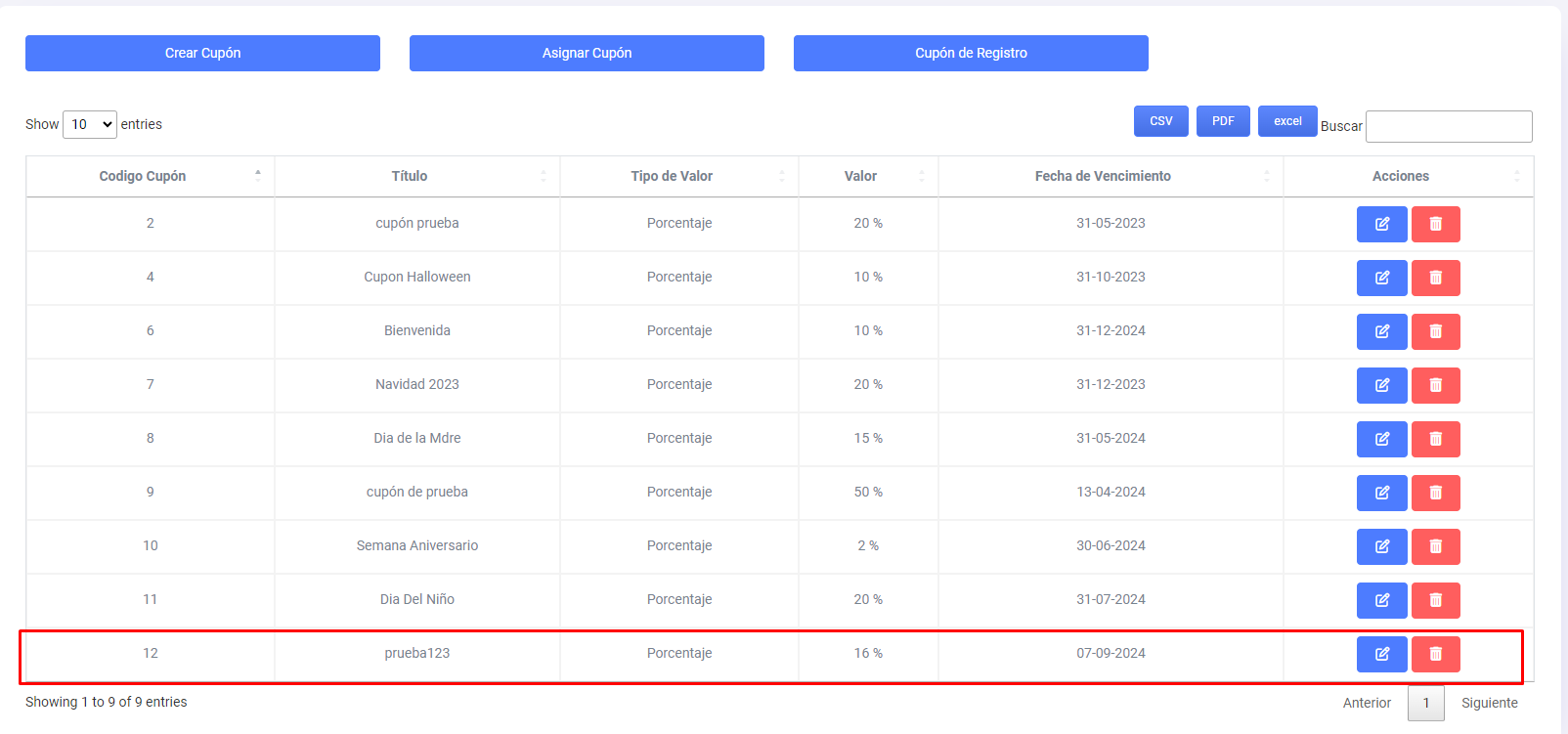Go to the Siguiente page
Screen dimensions: 1568x734
click(x=1489, y=703)
